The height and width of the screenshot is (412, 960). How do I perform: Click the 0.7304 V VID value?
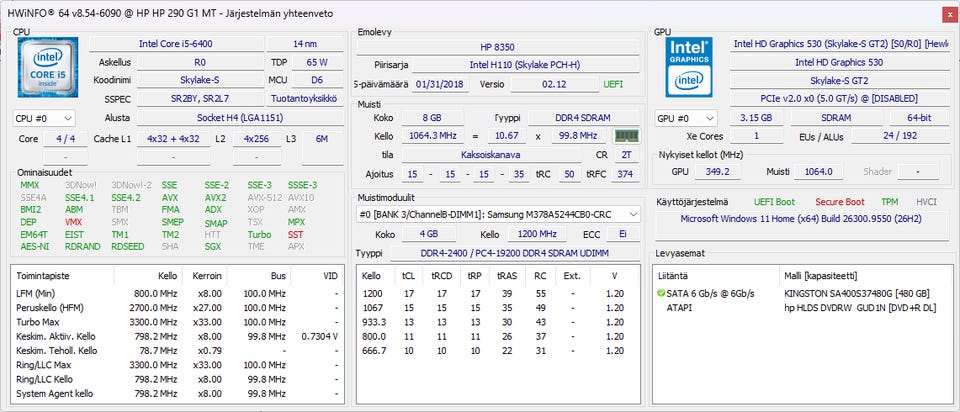[x=320, y=336]
